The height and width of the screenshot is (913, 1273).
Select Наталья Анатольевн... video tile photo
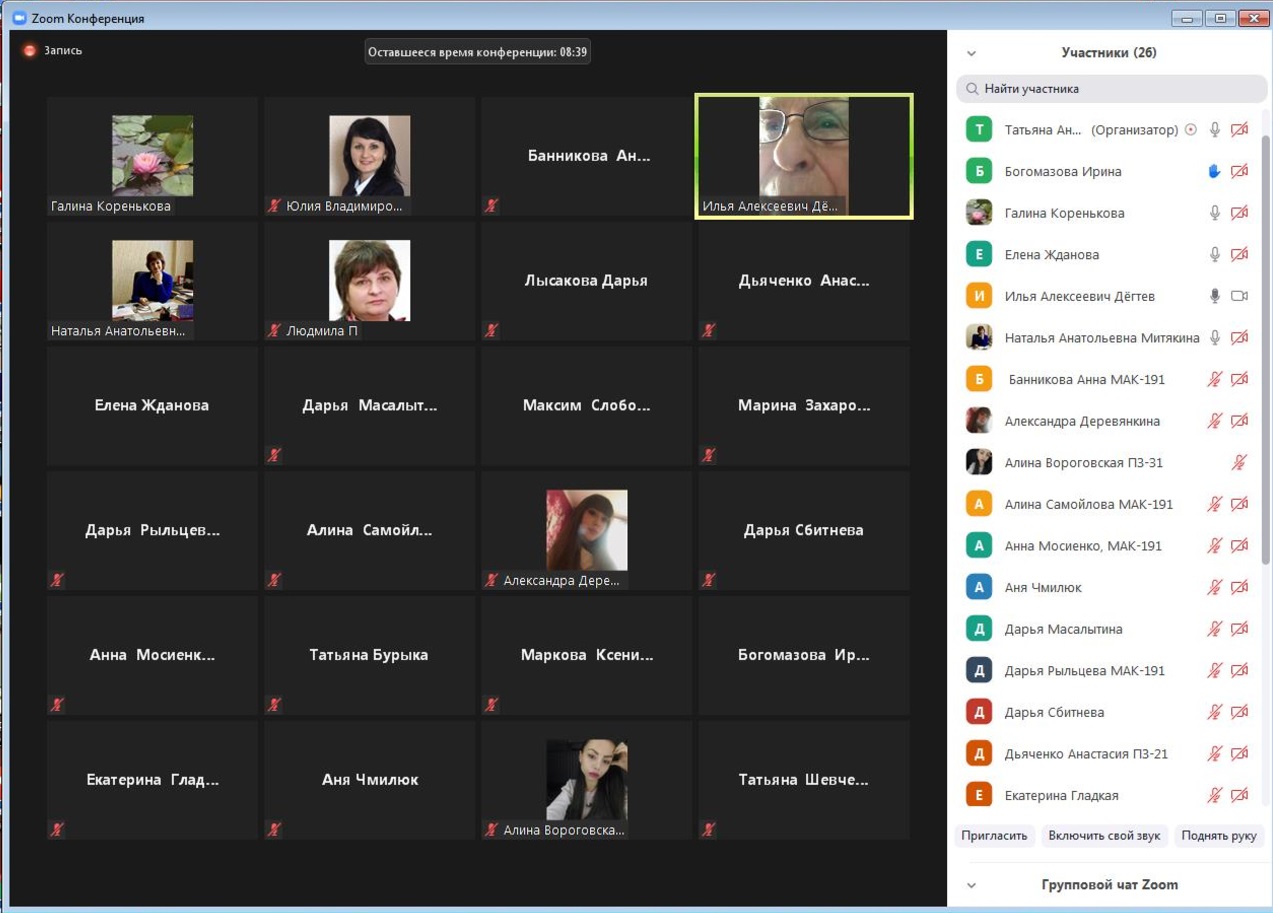[152, 281]
